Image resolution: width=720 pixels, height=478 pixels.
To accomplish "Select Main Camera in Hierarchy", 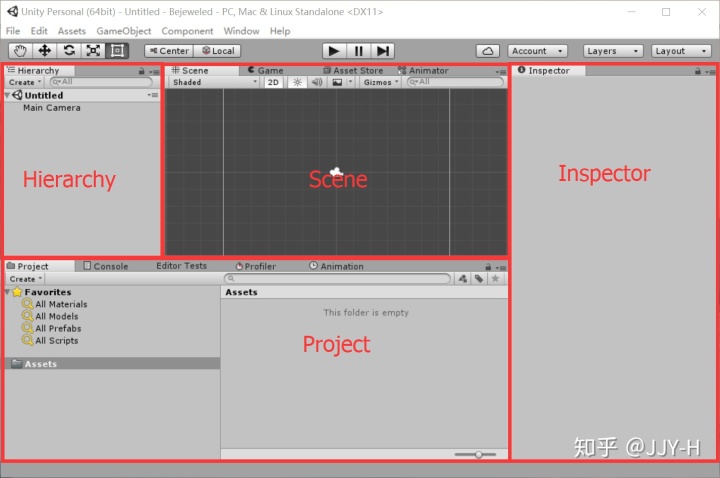I will click(x=51, y=108).
